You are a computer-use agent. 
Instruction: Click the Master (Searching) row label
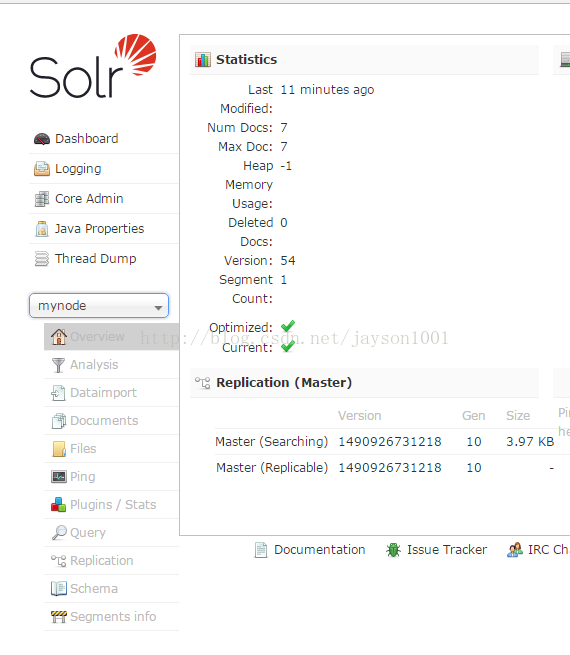271,442
